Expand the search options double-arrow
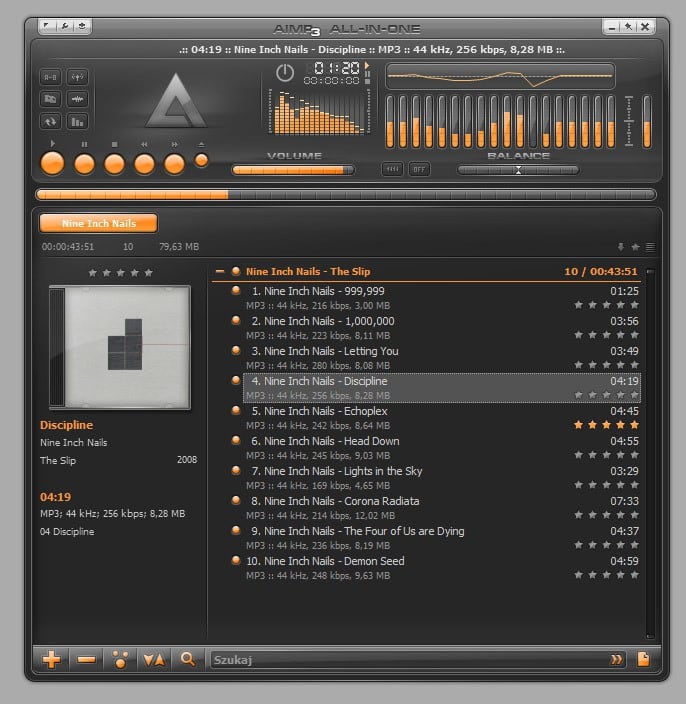 [617, 659]
